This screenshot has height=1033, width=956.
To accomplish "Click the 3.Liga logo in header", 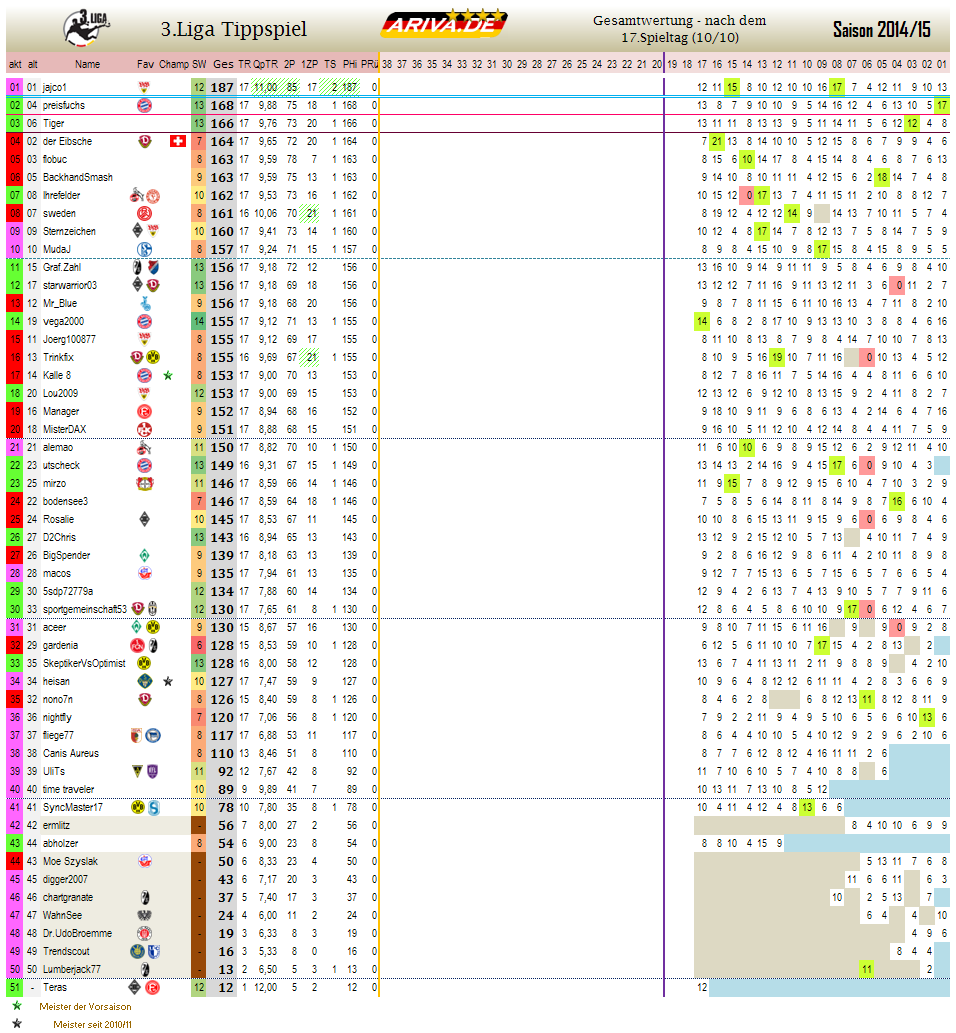I will pos(87,25).
